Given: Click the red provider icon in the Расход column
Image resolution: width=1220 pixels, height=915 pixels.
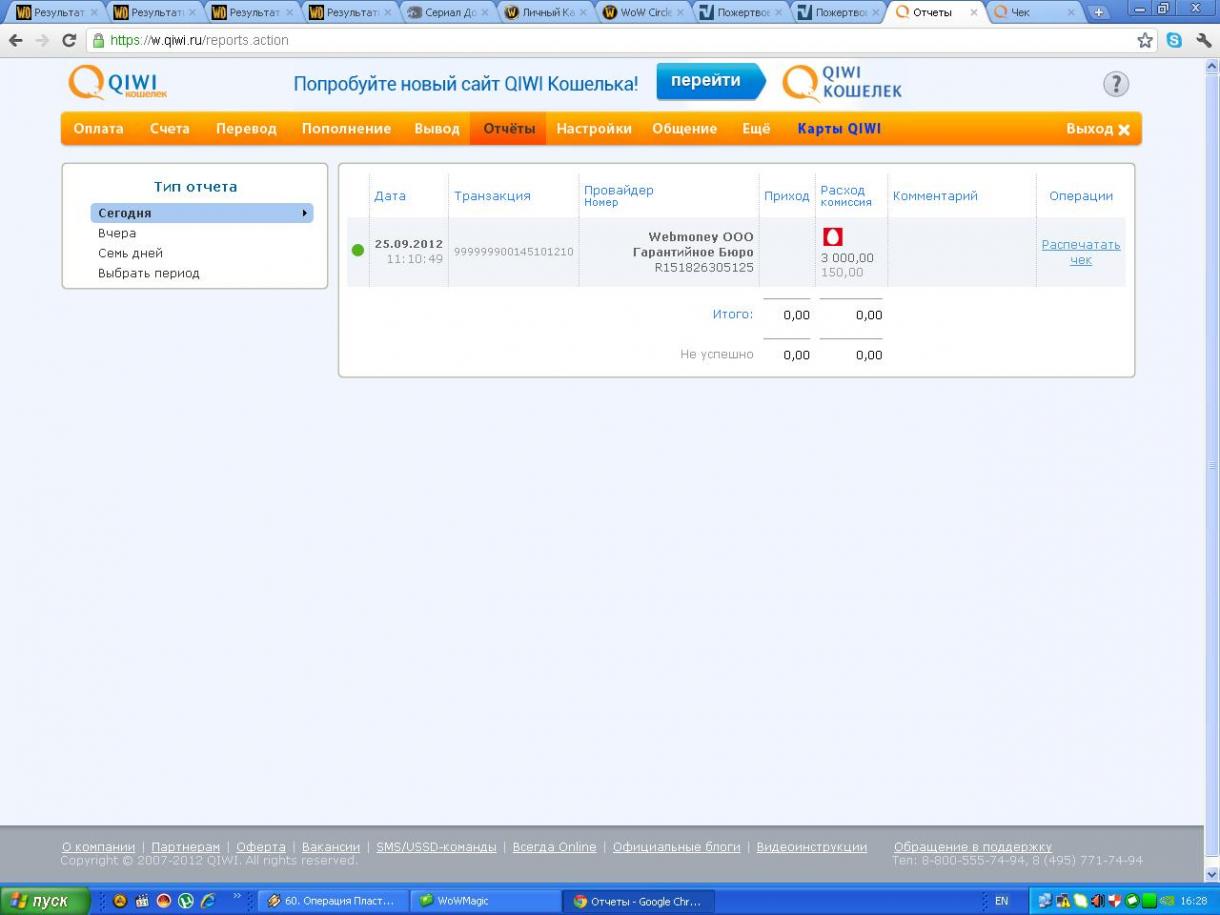Looking at the screenshot, I should tap(832, 237).
